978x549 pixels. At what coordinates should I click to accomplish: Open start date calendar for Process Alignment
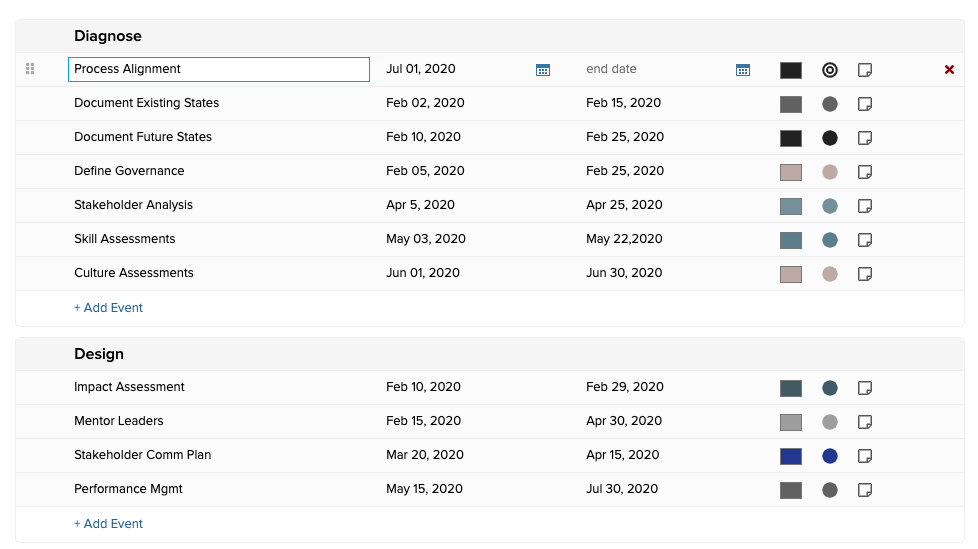tap(543, 70)
